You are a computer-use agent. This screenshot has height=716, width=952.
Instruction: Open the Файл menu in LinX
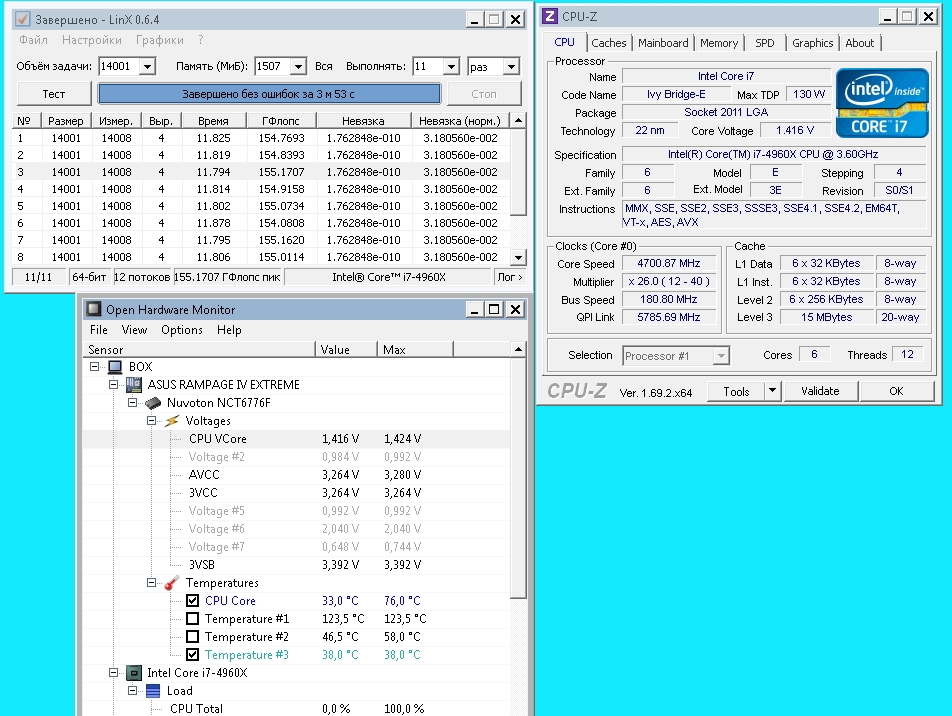click(33, 40)
